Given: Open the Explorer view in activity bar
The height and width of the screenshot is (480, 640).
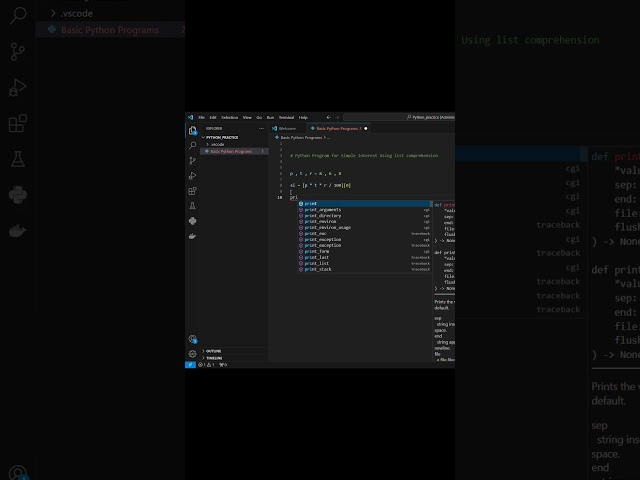Looking at the screenshot, I should [x=192, y=130].
